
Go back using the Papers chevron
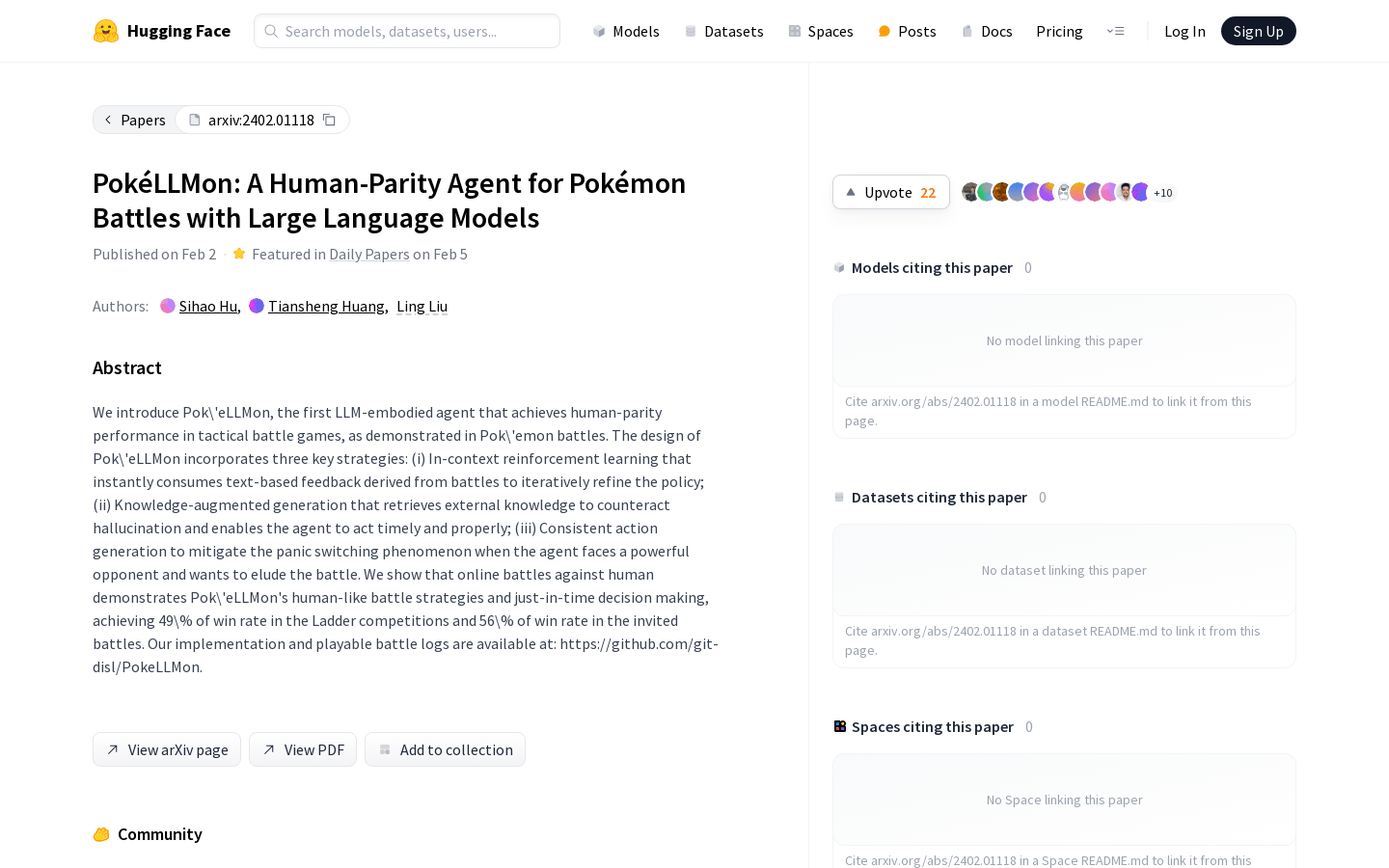pyautogui.click(x=108, y=120)
